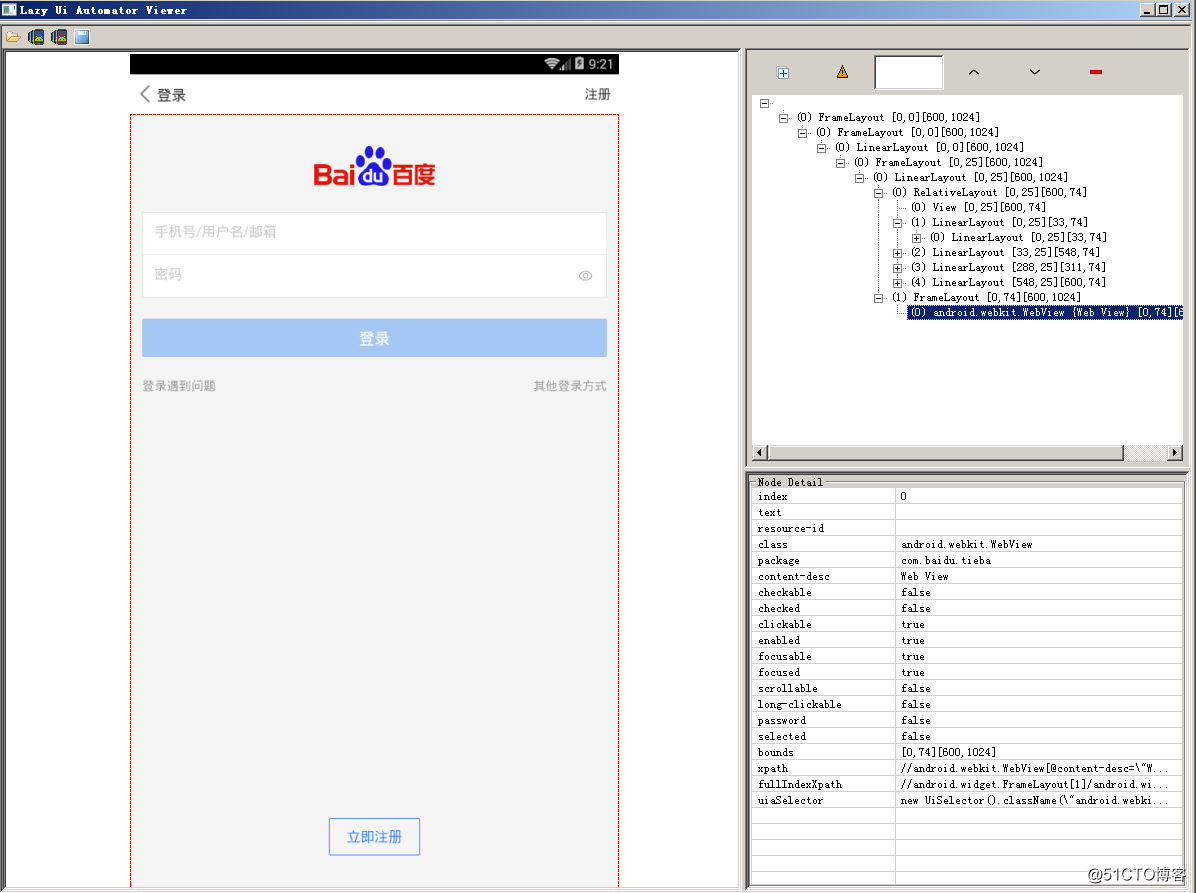Tap the 注册 link at top right
Viewport: 1196px width, 893px height.
[x=597, y=94]
